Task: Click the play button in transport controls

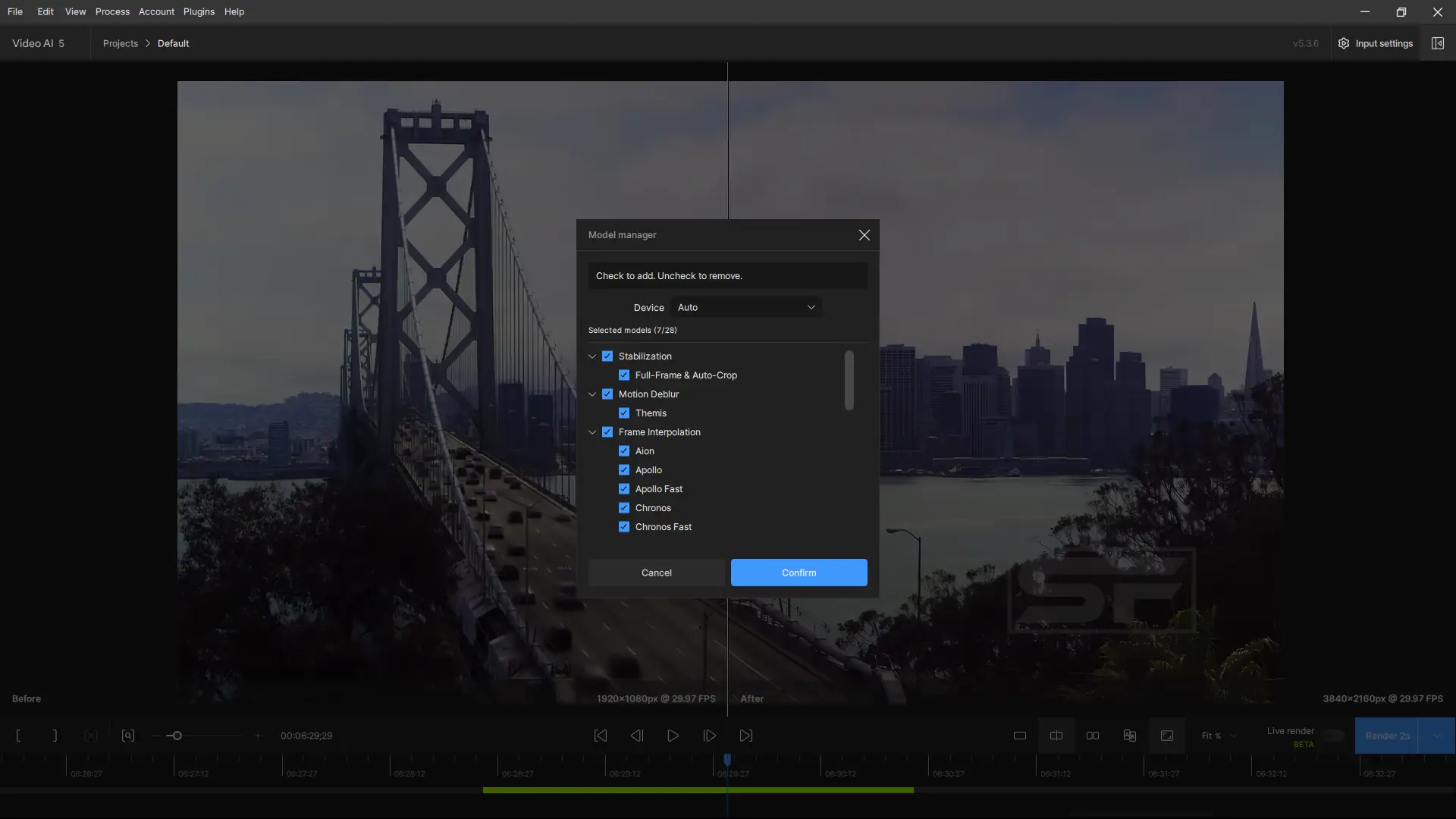Action: [673, 736]
